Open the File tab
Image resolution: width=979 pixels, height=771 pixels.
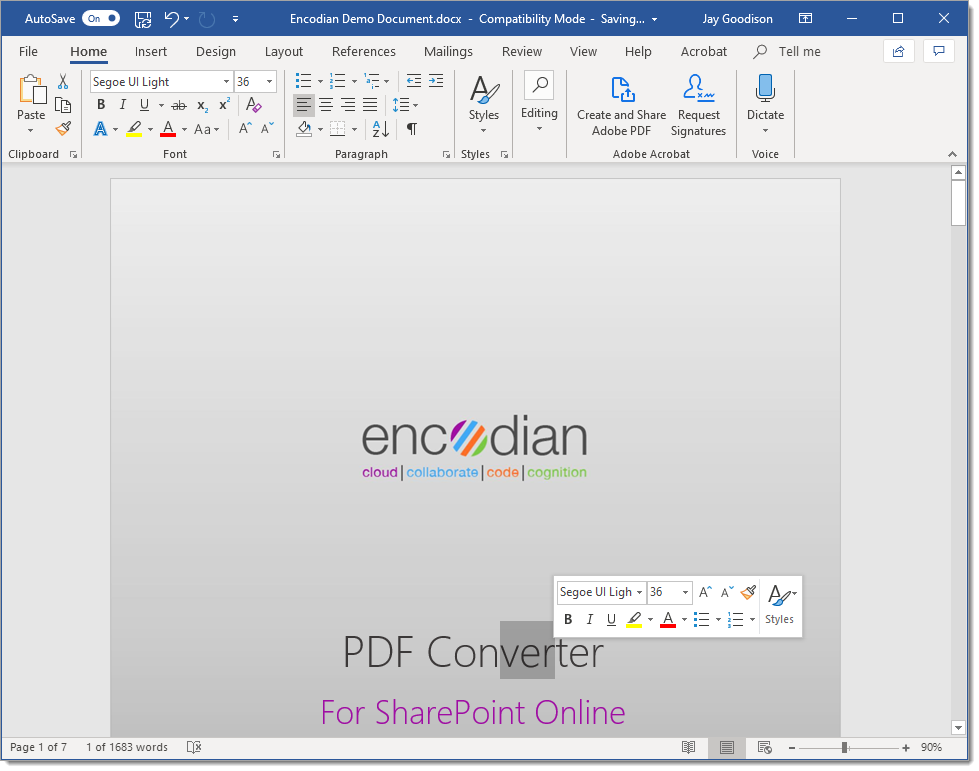(28, 52)
